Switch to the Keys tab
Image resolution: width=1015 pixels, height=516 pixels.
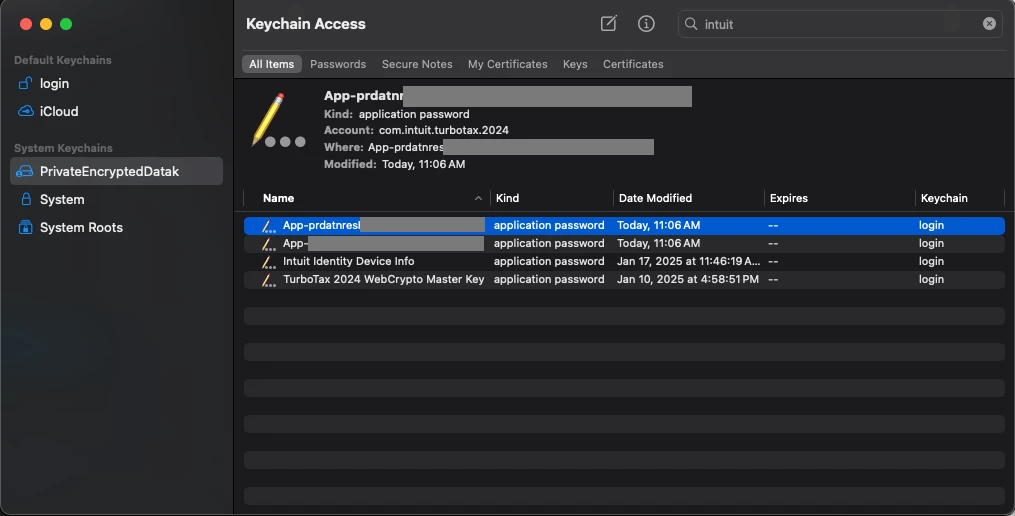575,64
